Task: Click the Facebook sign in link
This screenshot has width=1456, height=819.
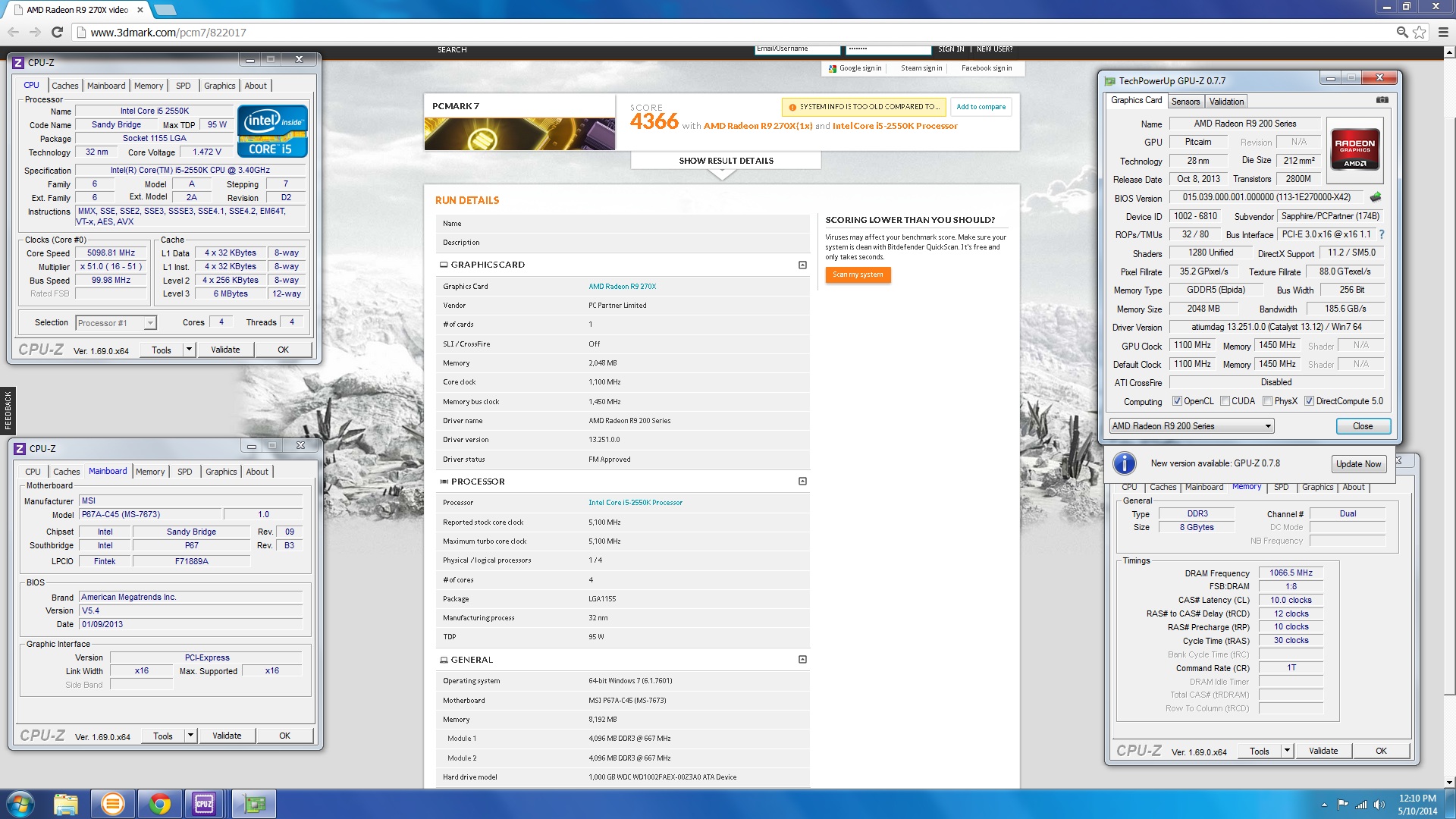Action: tap(987, 68)
